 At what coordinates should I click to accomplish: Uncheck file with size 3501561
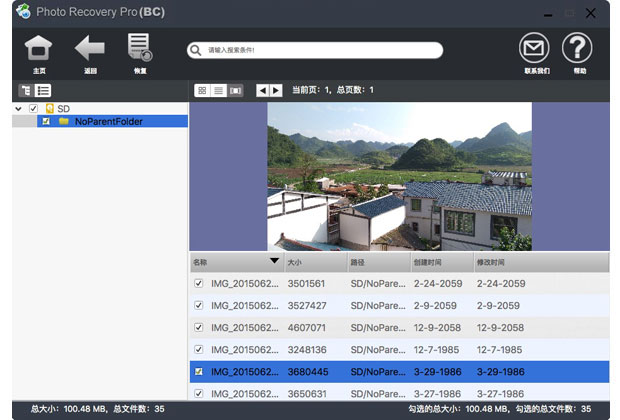click(198, 284)
